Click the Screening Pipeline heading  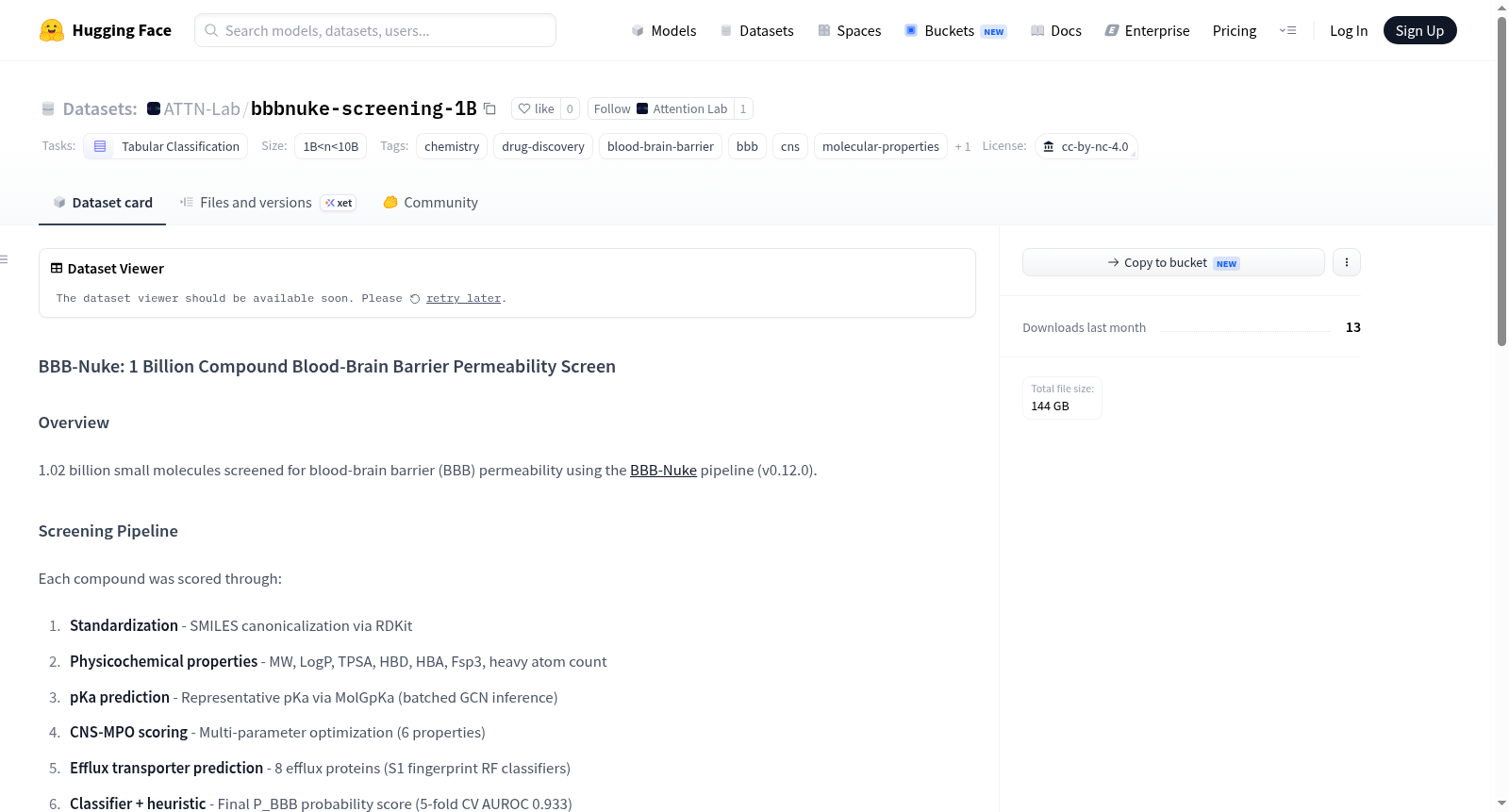tap(108, 531)
